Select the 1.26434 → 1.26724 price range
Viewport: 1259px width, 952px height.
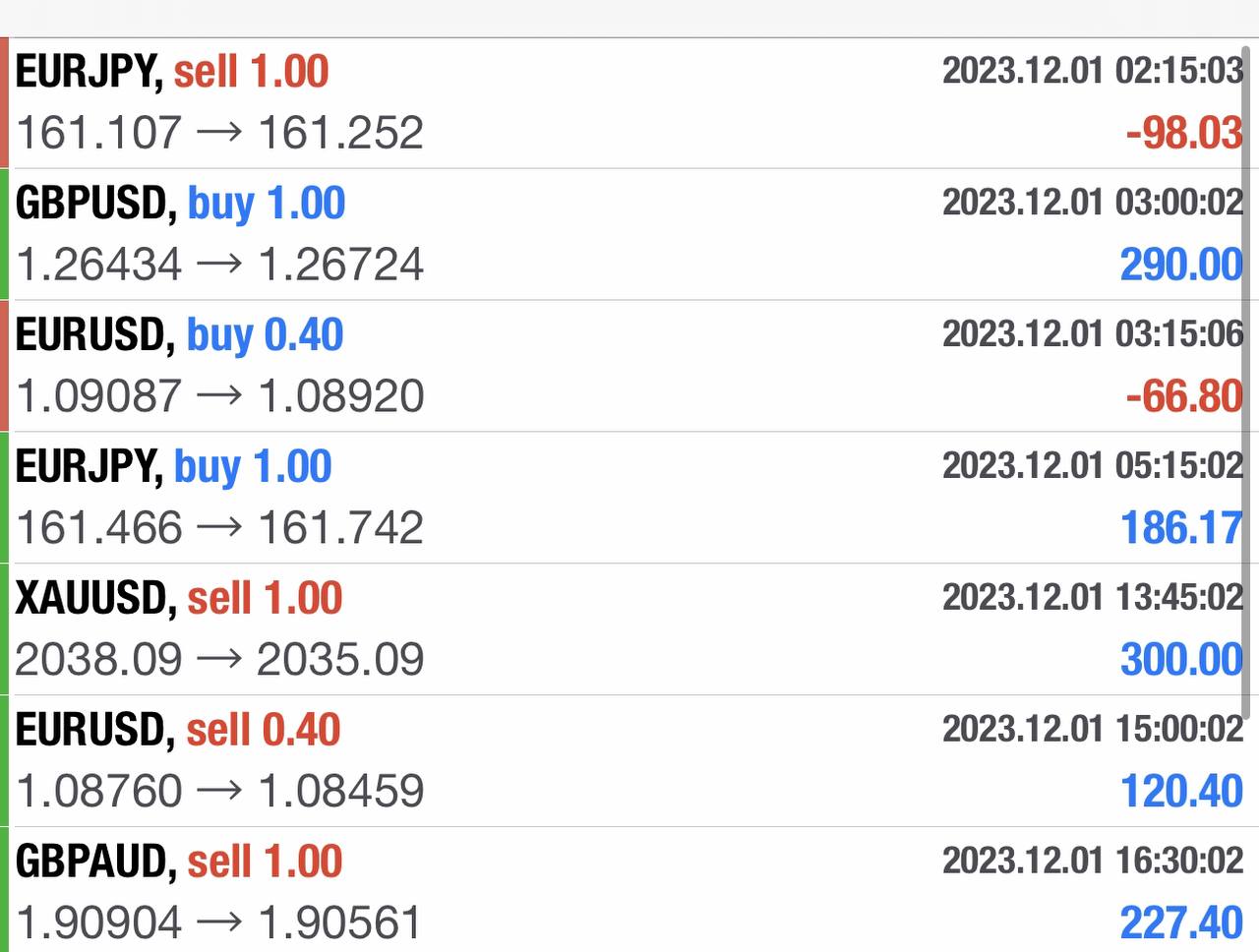pos(219,265)
